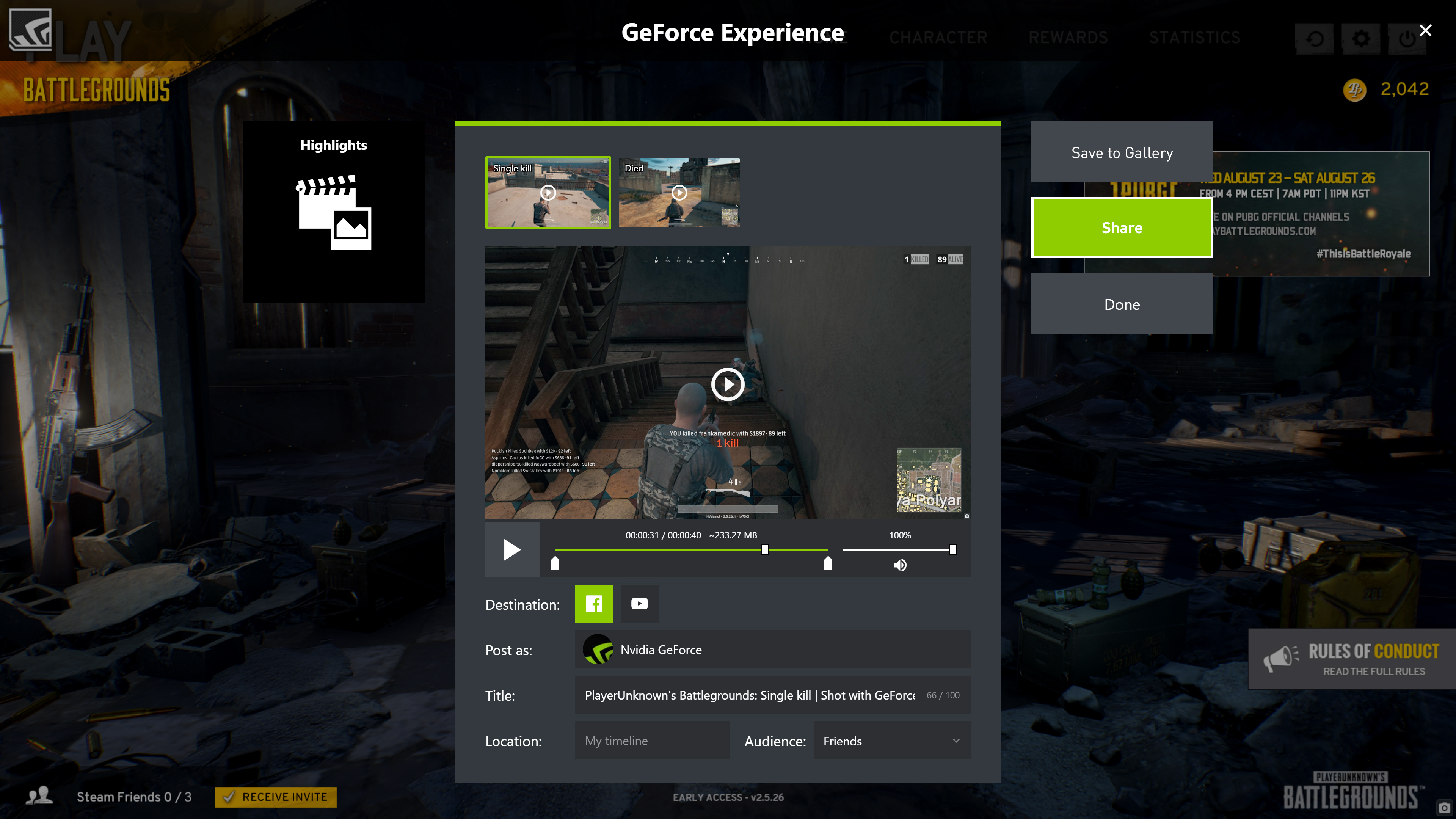This screenshot has width=1456, height=819.
Task: Select the Died highlight thumbnail
Action: point(680,192)
